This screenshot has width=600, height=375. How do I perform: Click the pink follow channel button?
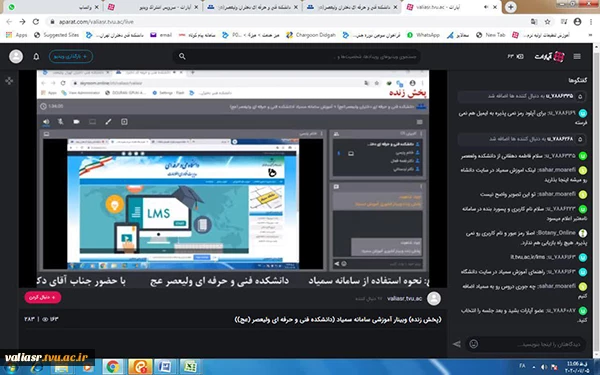pos(42,297)
